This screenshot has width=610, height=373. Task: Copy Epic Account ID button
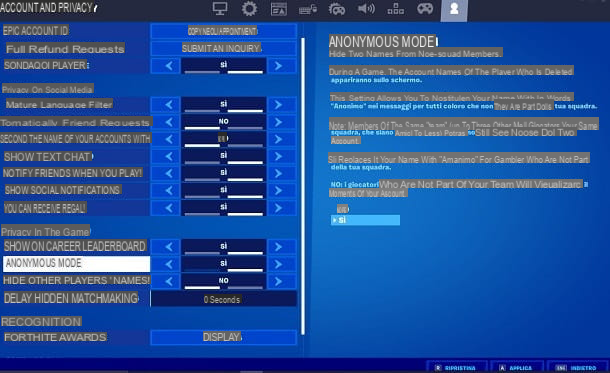pos(224,31)
